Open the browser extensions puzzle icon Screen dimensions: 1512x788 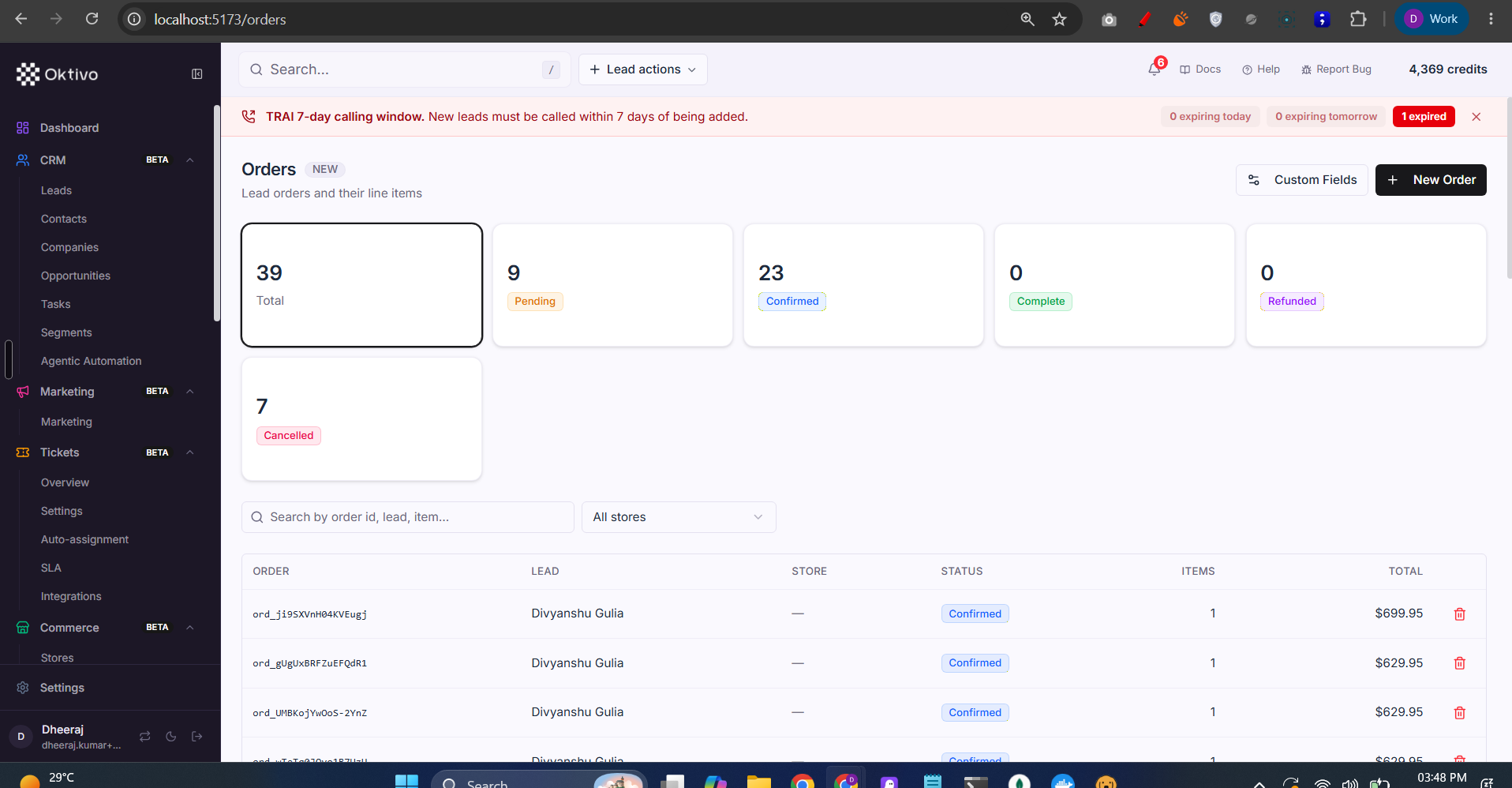[x=1358, y=19]
